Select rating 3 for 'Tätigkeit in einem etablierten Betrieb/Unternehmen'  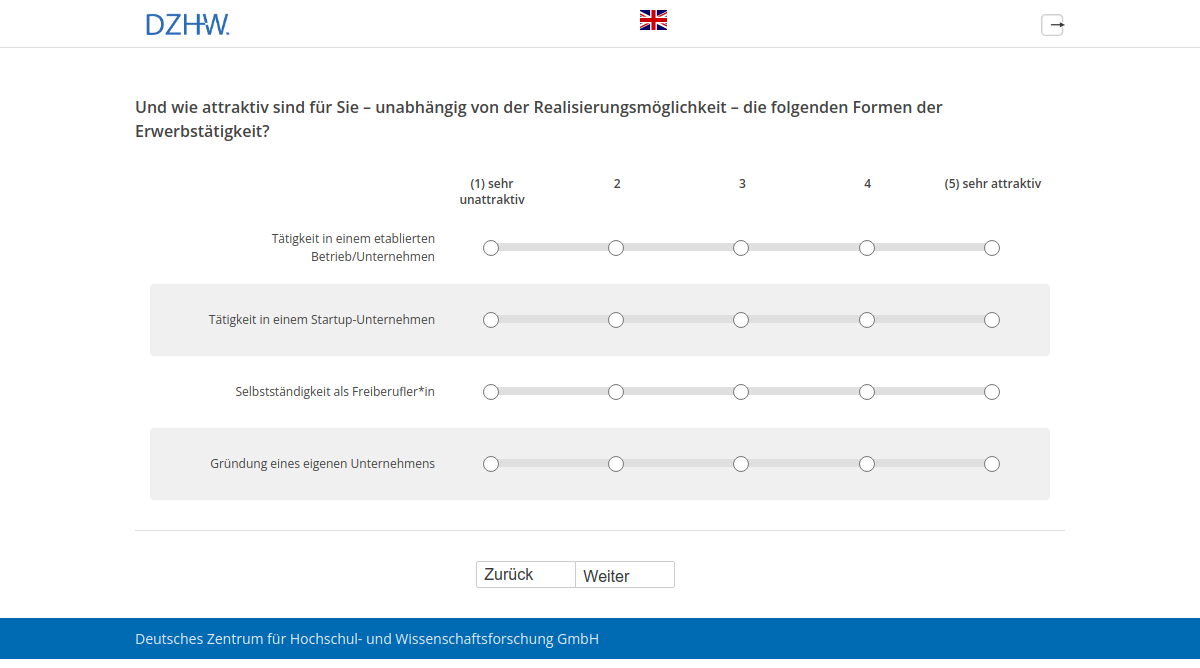point(741,247)
